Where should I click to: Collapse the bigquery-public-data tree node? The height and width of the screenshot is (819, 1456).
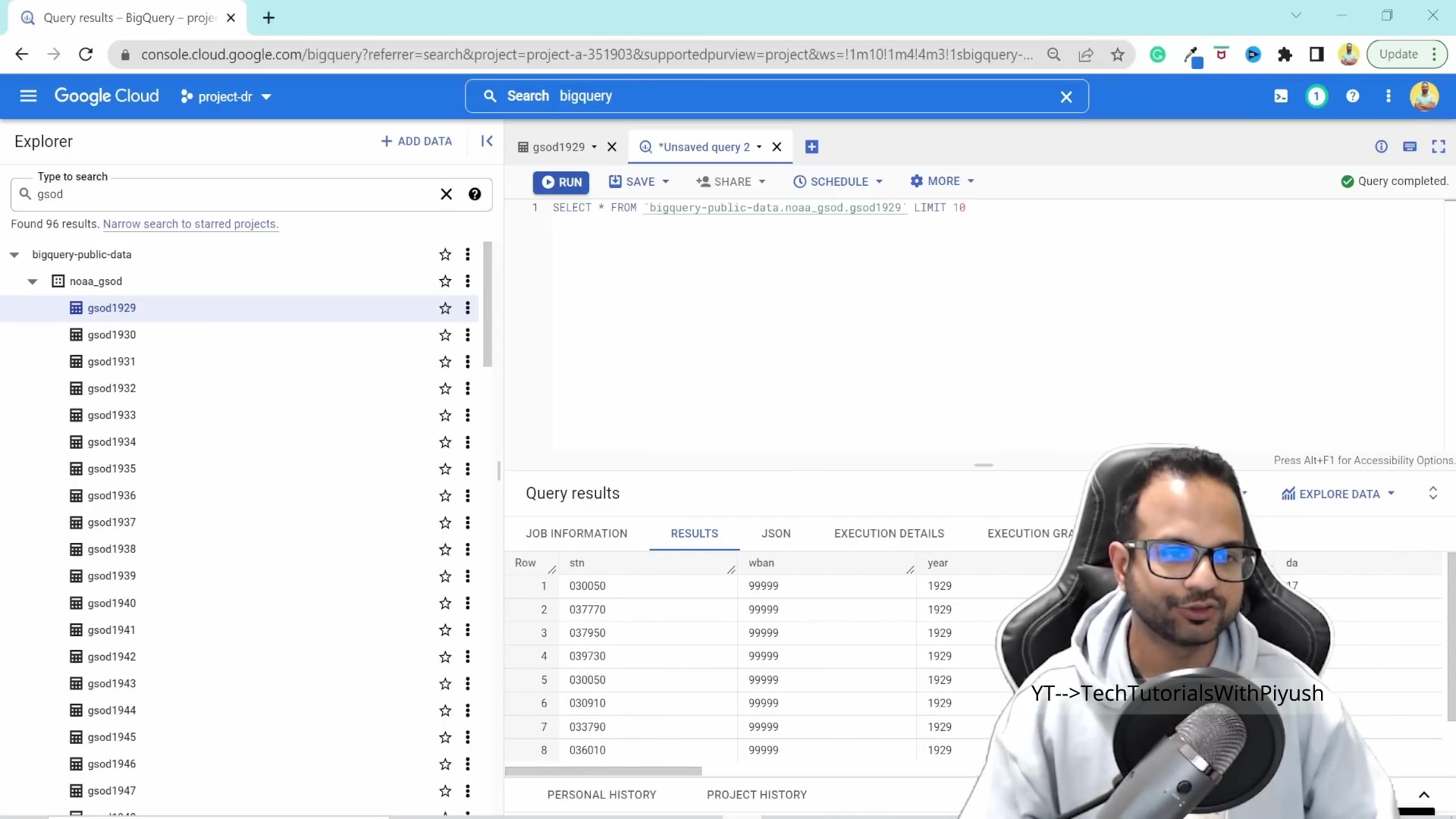click(14, 255)
